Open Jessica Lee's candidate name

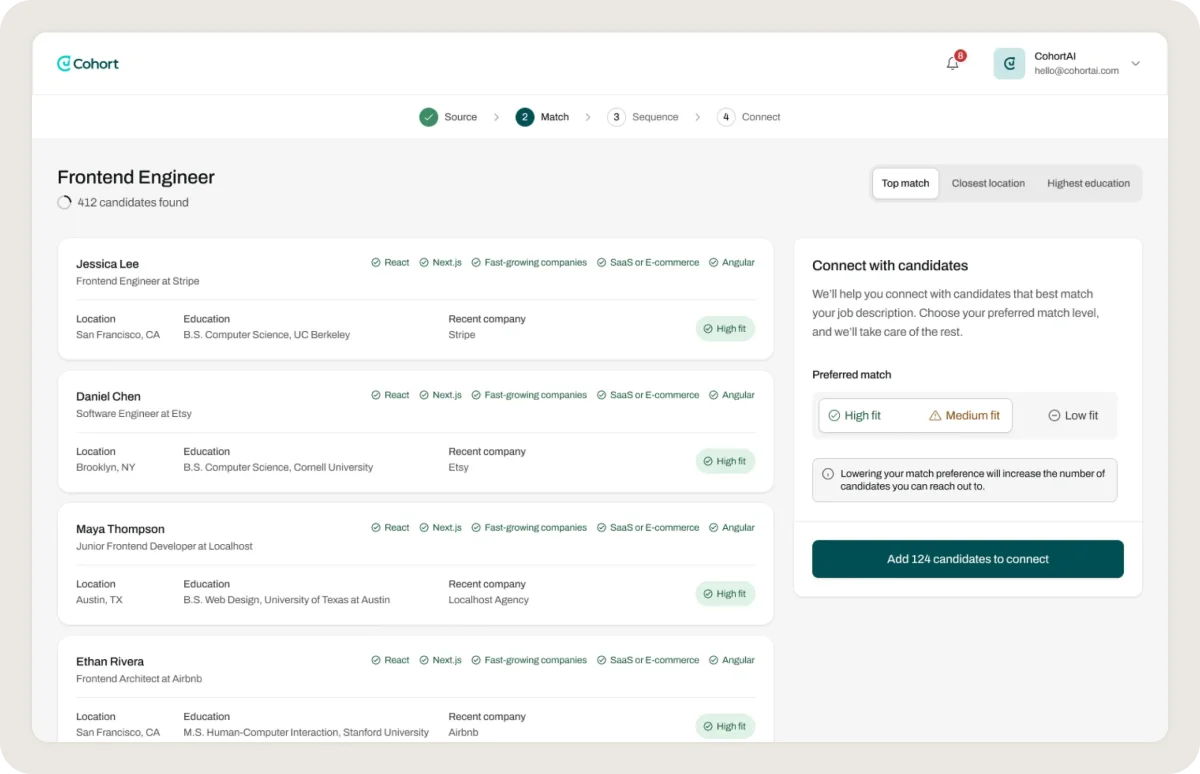coord(107,264)
